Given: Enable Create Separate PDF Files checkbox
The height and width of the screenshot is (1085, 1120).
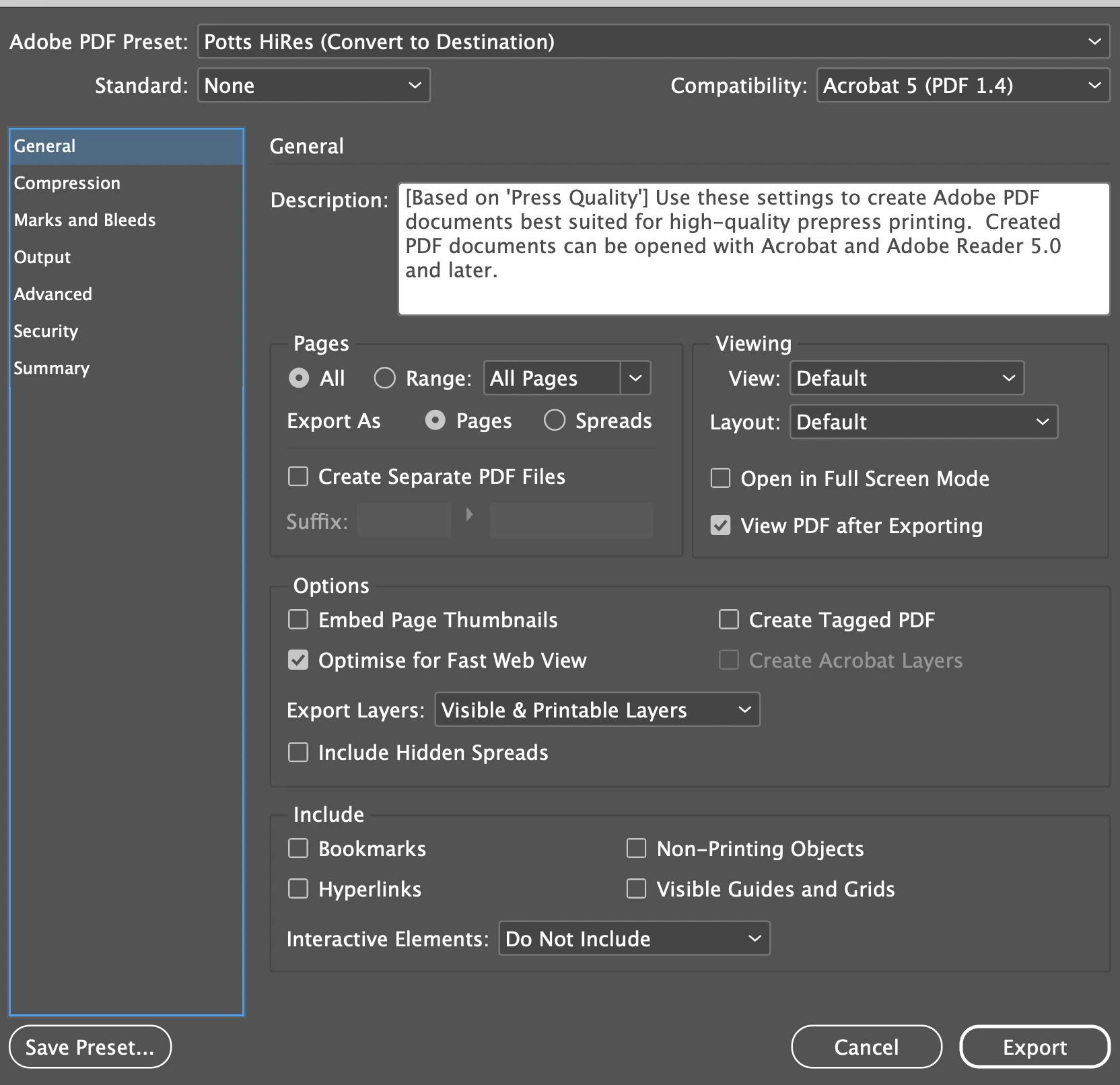Looking at the screenshot, I should pos(298,477).
